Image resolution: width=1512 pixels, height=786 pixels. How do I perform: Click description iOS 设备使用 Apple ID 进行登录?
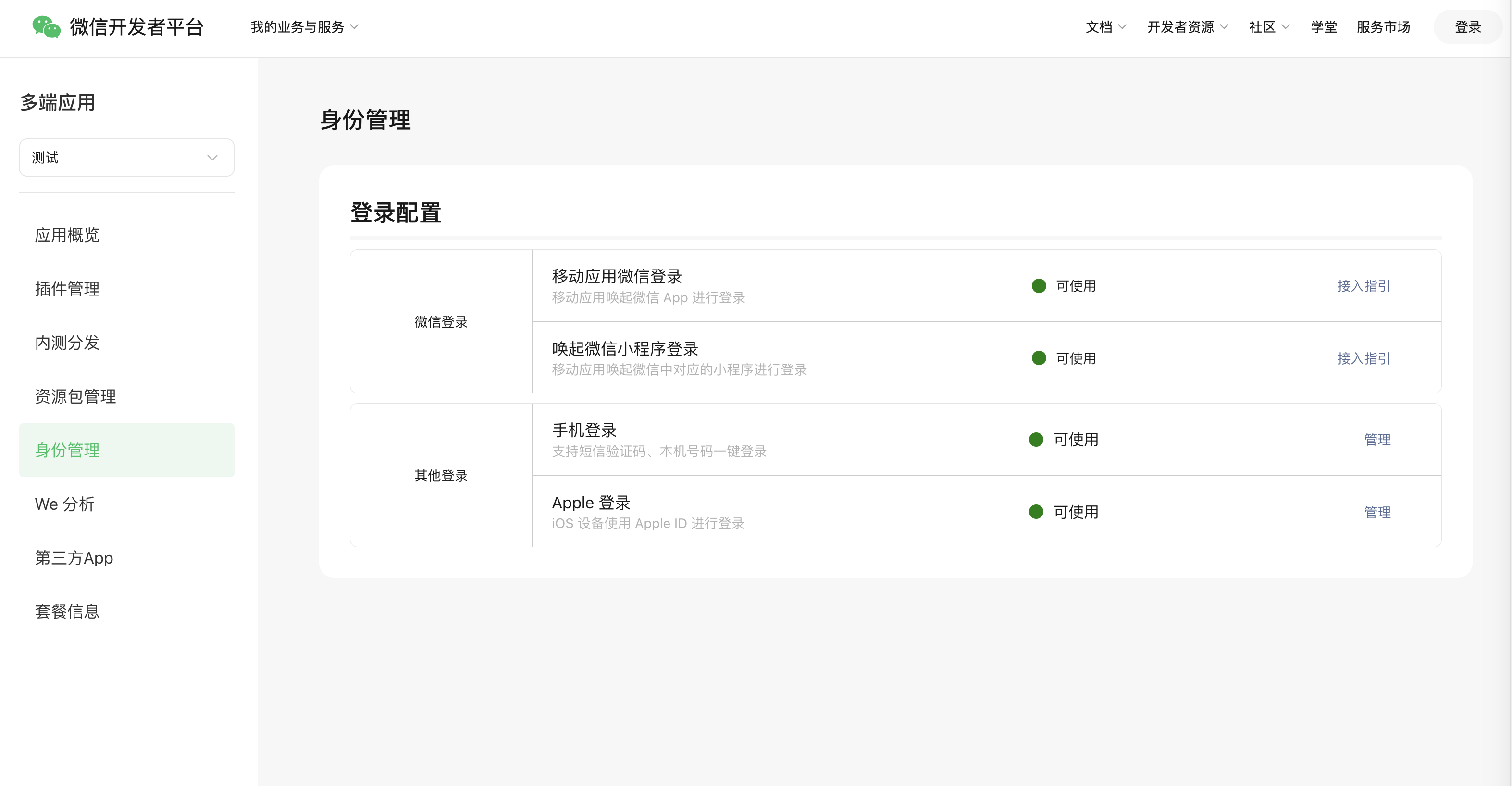(x=647, y=523)
